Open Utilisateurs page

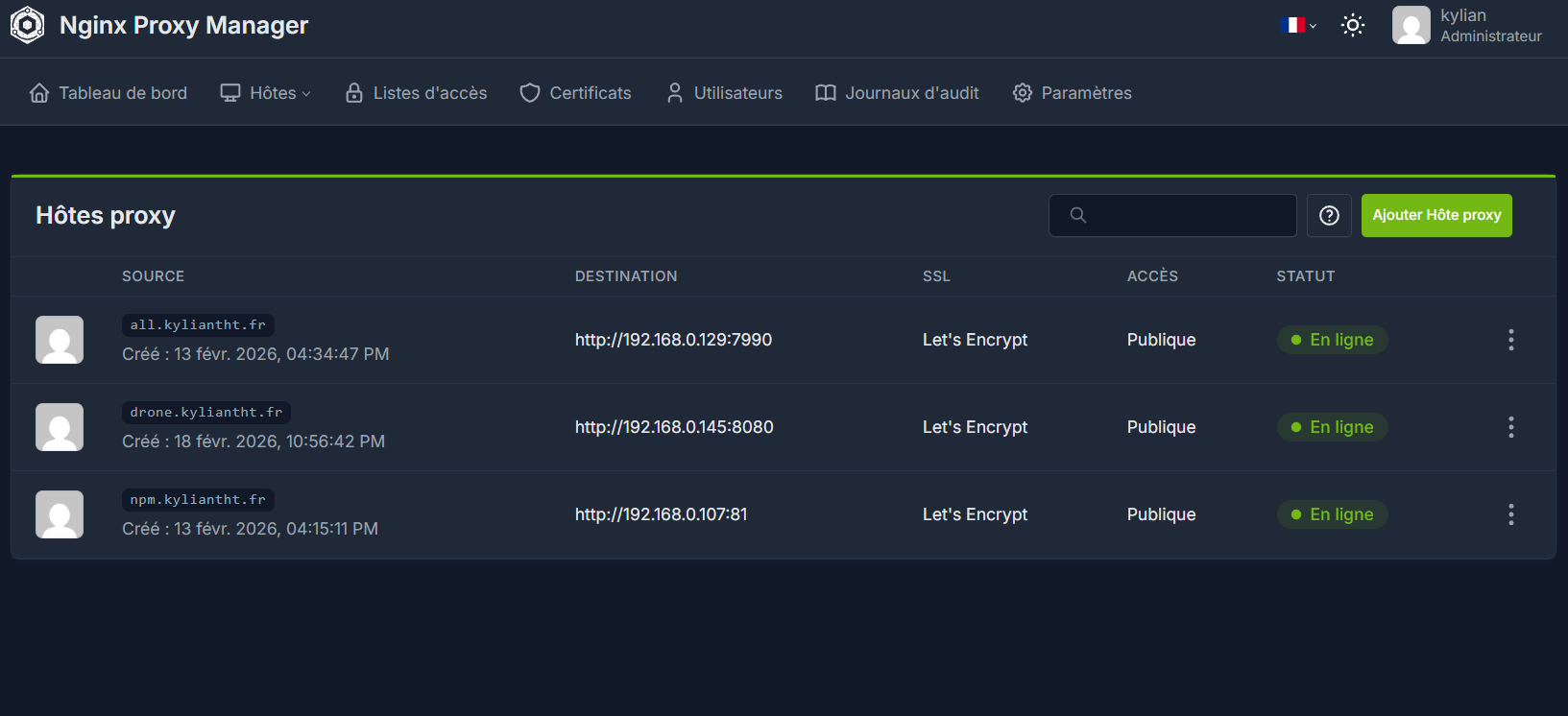pyautogui.click(x=724, y=93)
